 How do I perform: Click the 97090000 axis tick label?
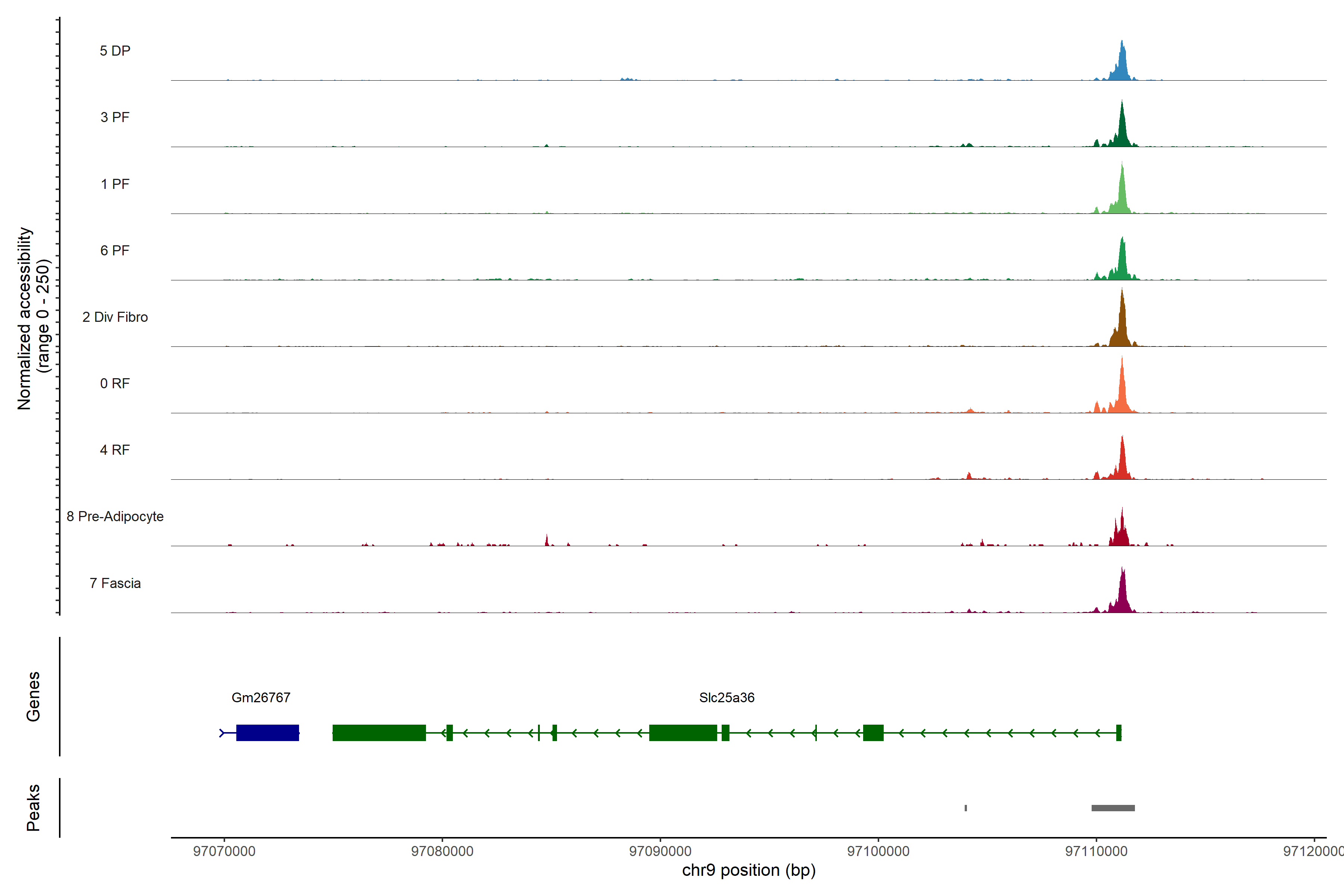(x=660, y=852)
